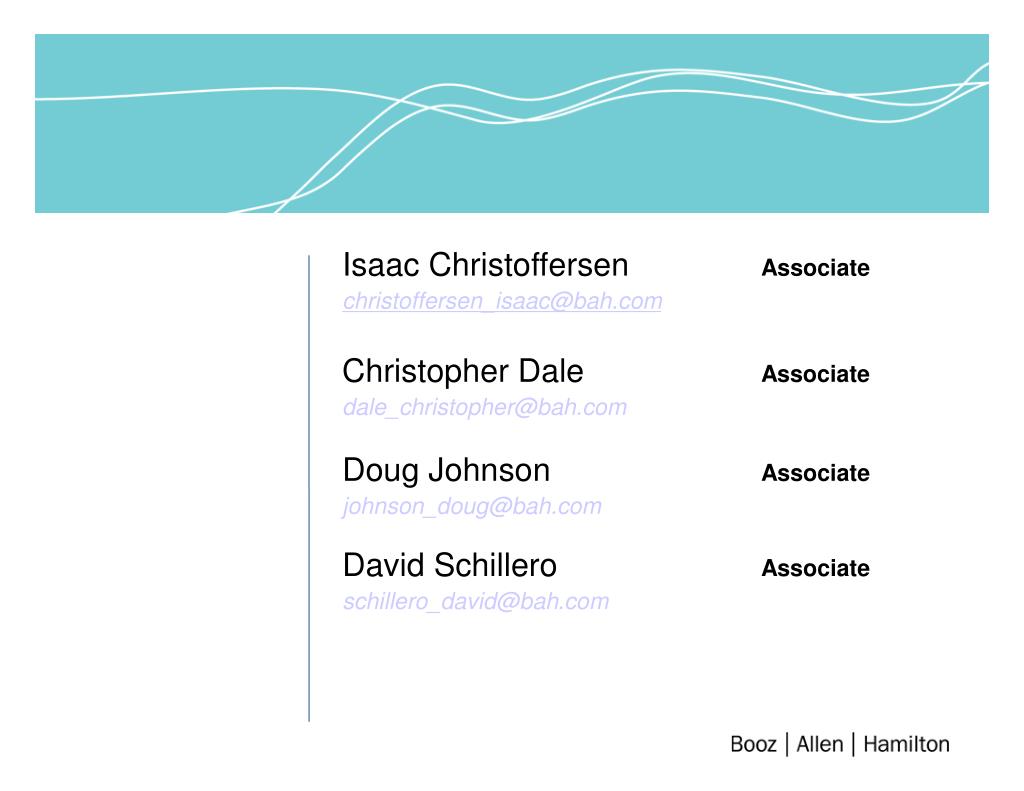Open schillero_david@bah.com email link
The width and height of the screenshot is (1024, 791).
[476, 602]
